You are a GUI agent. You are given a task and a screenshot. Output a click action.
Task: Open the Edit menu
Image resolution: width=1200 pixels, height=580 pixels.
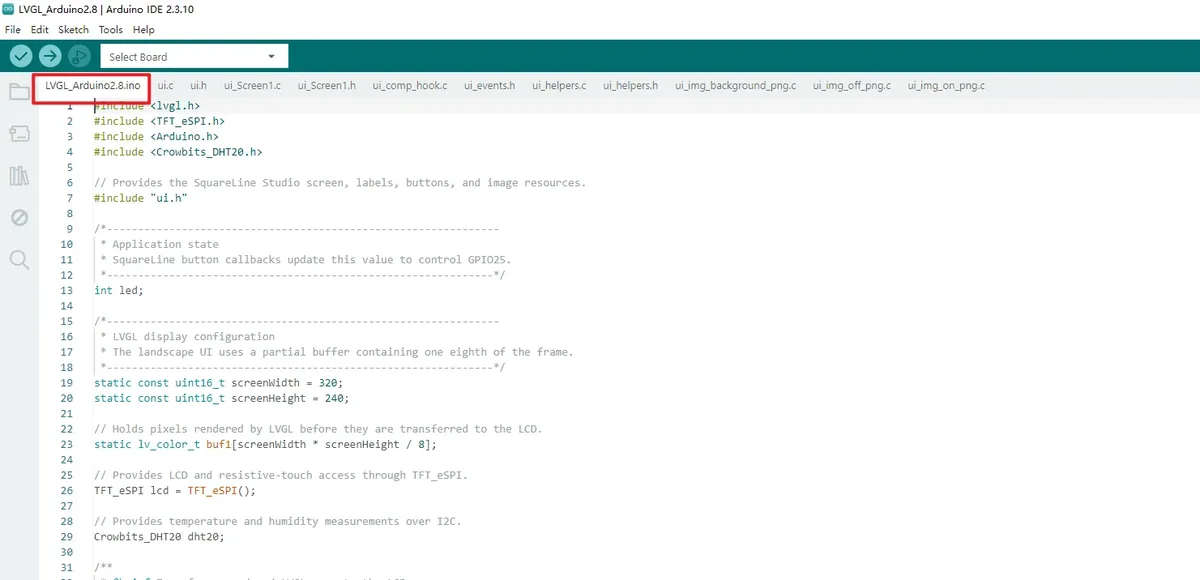(x=39, y=30)
